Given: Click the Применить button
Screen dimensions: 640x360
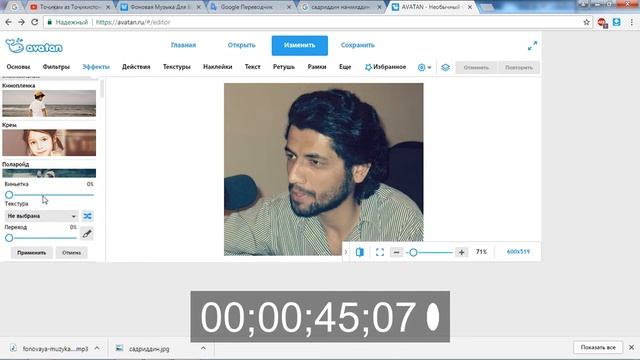Looking at the screenshot, I should 31,253.
